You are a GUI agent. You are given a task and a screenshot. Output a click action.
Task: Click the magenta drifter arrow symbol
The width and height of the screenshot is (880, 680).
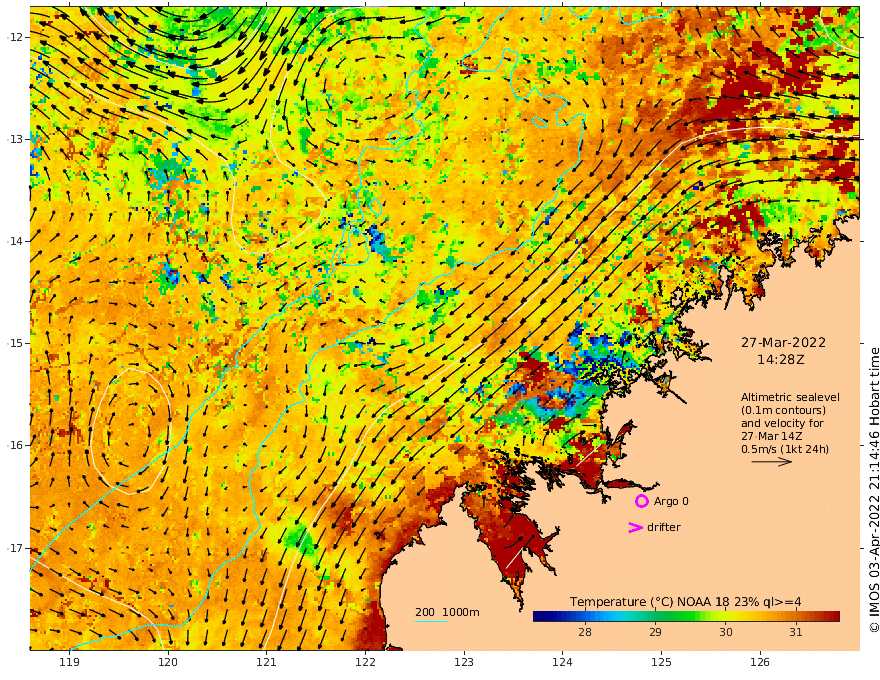pos(635,527)
